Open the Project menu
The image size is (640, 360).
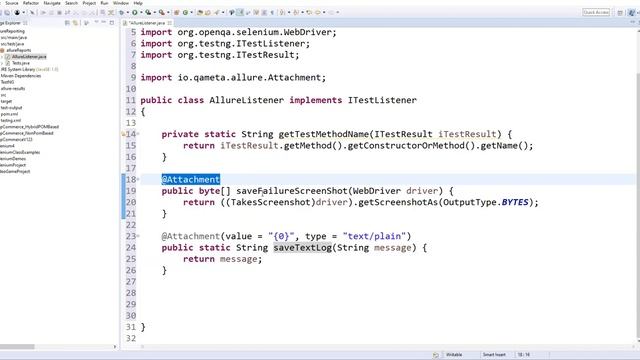pos(89,3)
